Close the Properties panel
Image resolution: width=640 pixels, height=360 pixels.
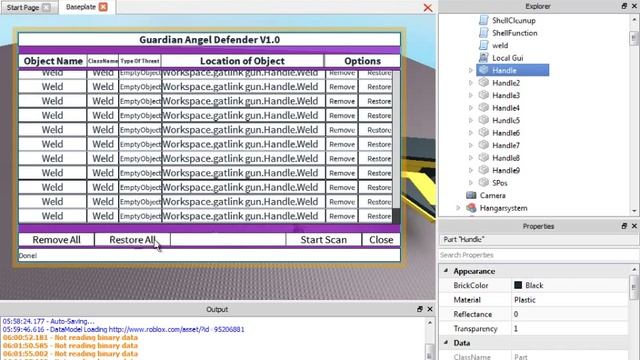click(x=634, y=226)
